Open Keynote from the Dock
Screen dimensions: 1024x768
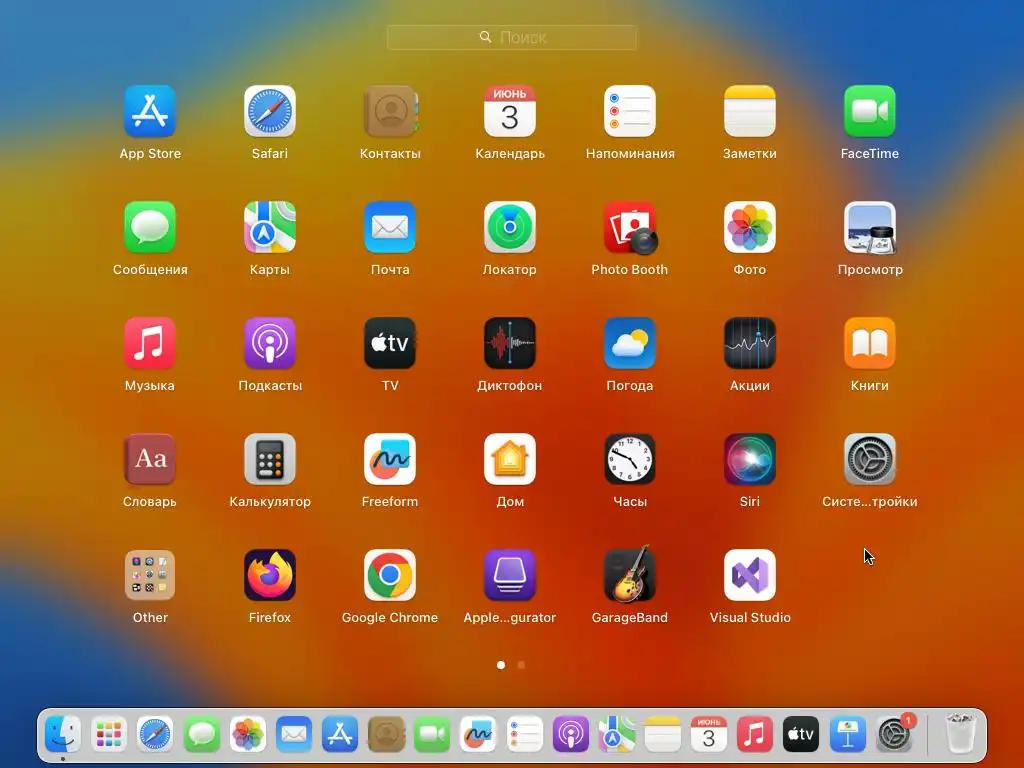847,734
